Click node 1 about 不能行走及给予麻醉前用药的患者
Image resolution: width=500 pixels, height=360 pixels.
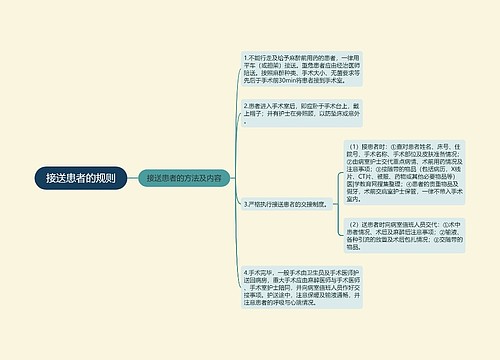[302, 69]
